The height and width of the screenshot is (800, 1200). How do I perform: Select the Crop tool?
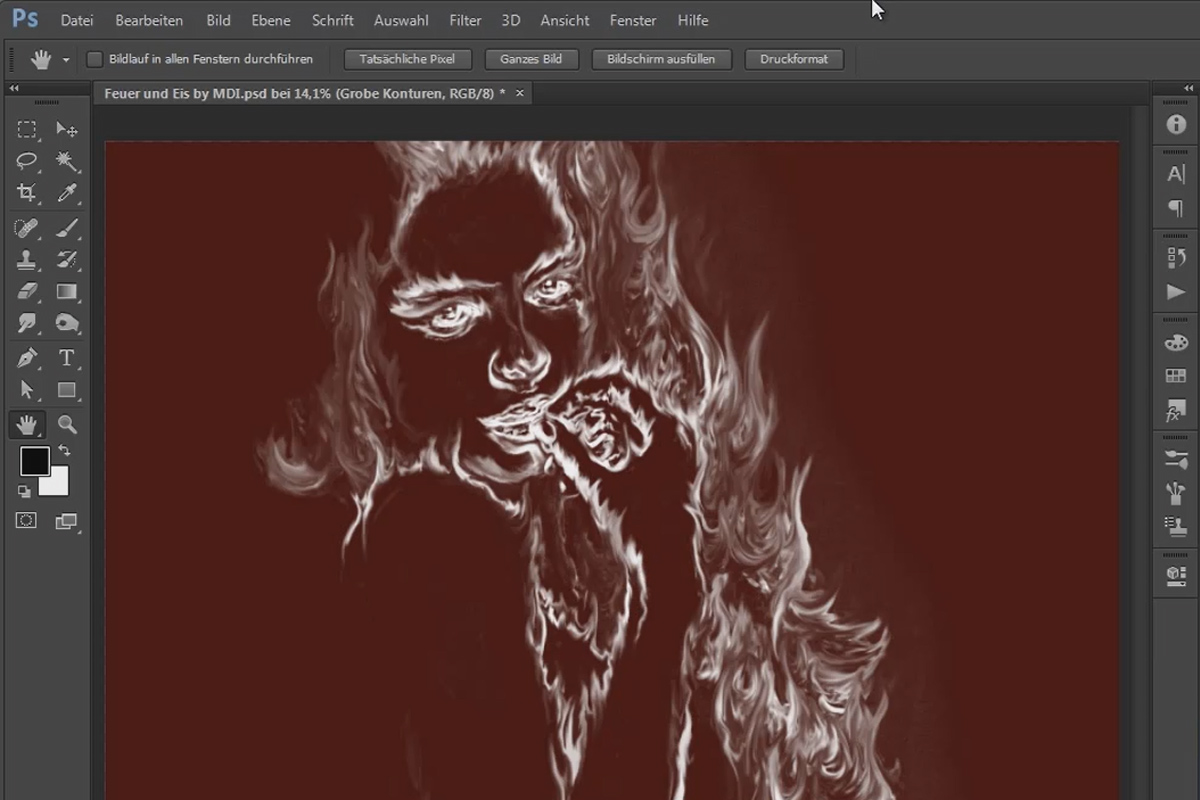pyautogui.click(x=27, y=193)
